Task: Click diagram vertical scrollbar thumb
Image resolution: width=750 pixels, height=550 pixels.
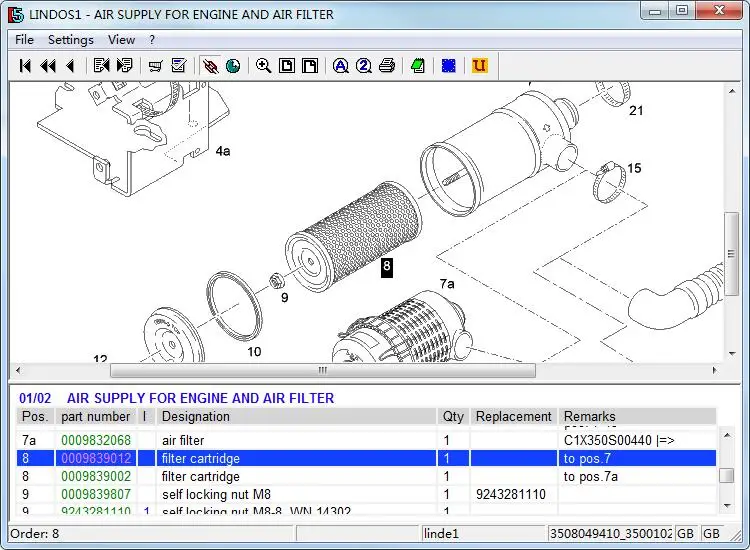Action: [x=731, y=254]
